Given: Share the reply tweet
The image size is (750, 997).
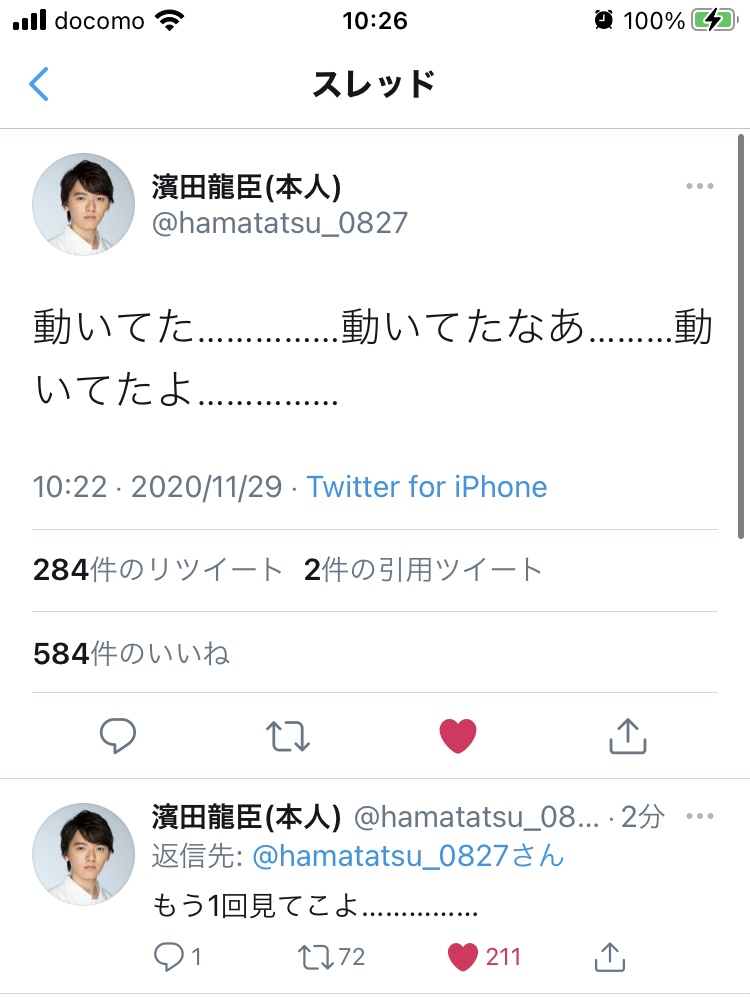Looking at the screenshot, I should click(x=607, y=956).
